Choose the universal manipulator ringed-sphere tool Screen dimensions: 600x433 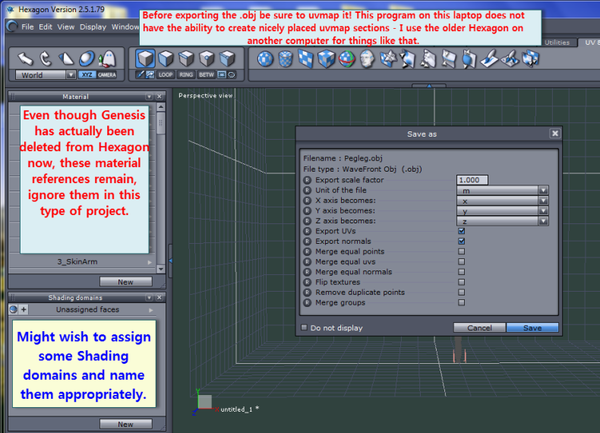[x=87, y=59]
